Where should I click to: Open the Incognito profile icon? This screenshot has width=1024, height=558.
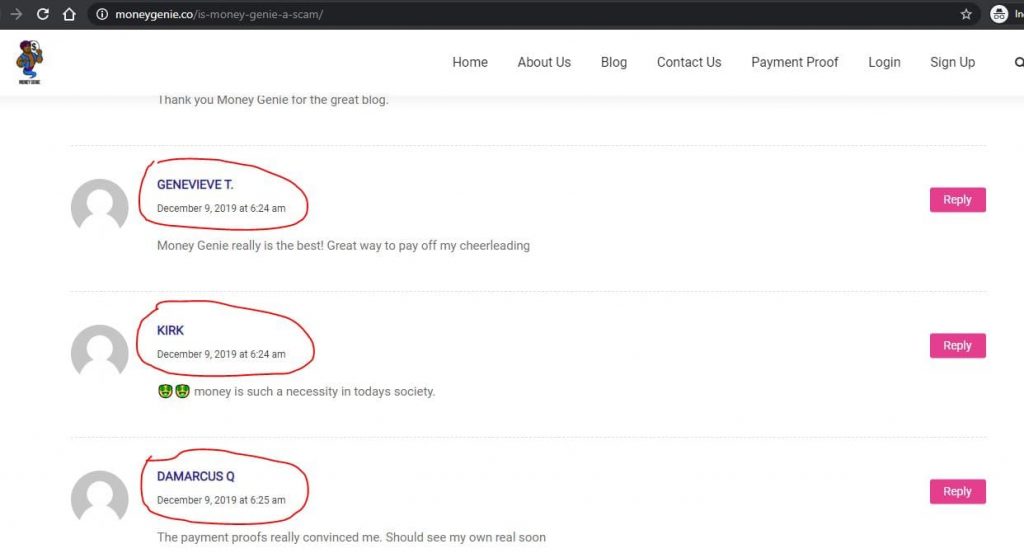coord(999,14)
